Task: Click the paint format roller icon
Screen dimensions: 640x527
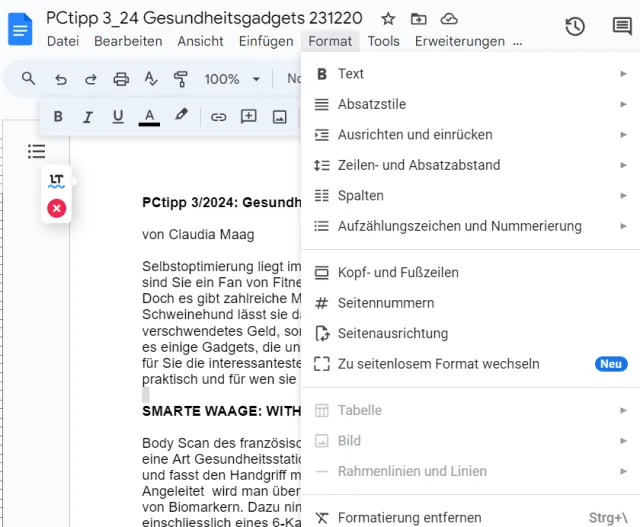Action: pos(181,79)
